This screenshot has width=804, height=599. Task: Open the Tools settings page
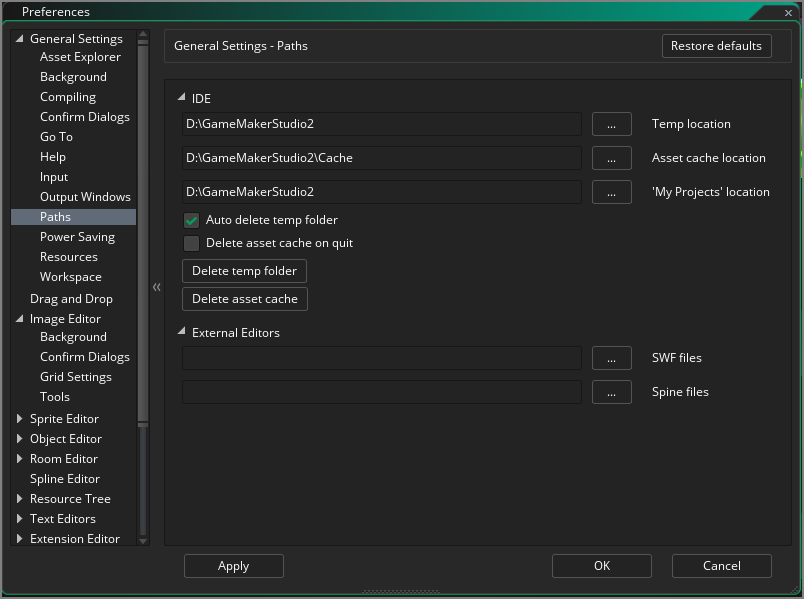point(55,397)
